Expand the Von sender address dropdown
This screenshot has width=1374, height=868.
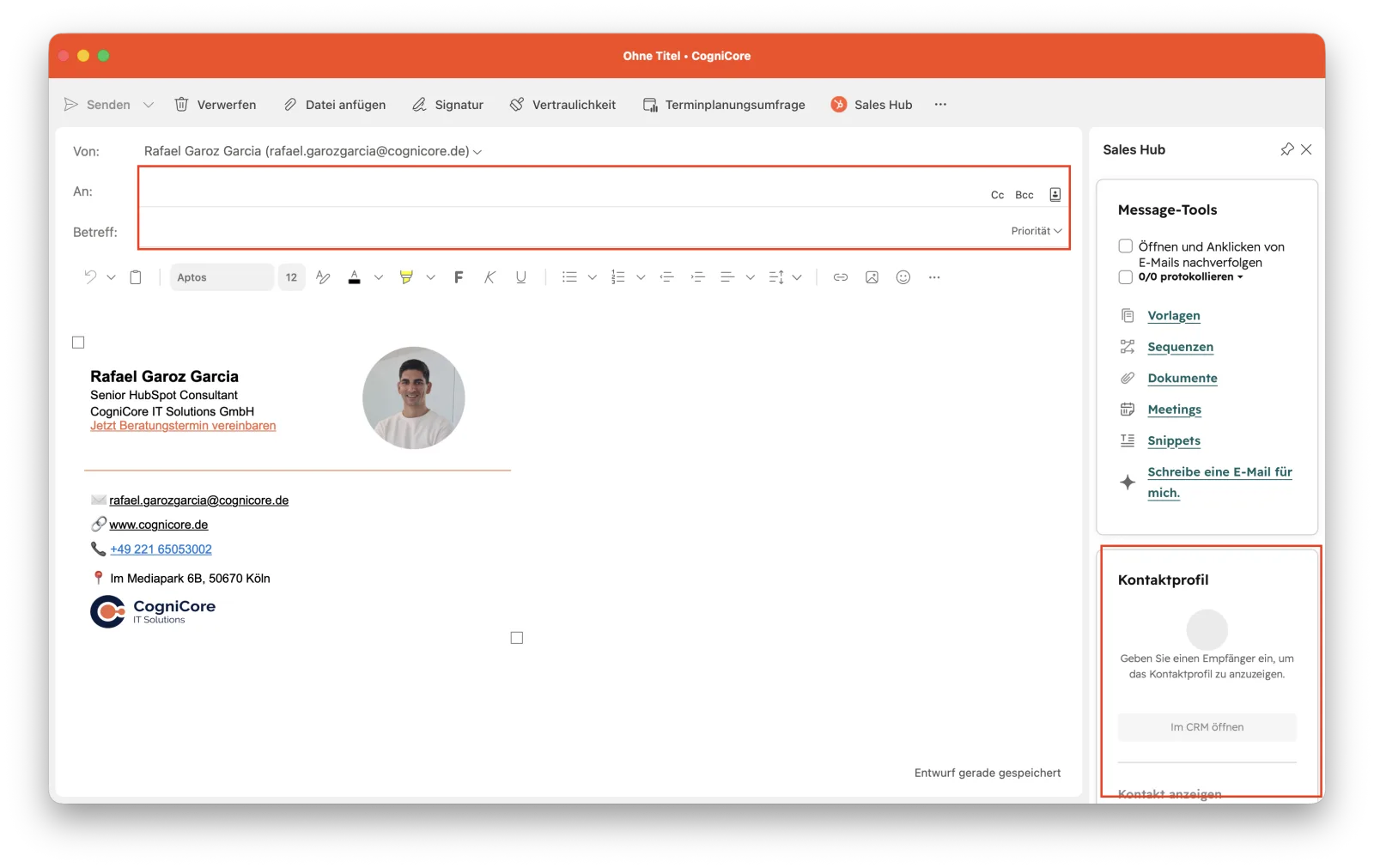click(477, 152)
